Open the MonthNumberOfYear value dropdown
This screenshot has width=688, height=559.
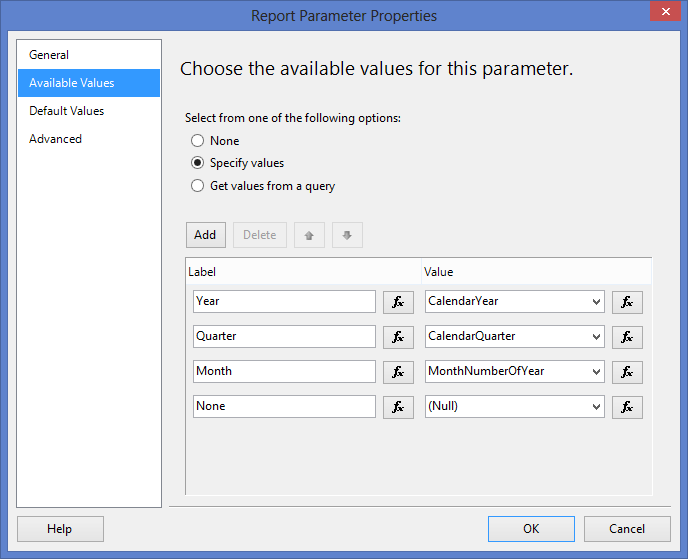(596, 372)
